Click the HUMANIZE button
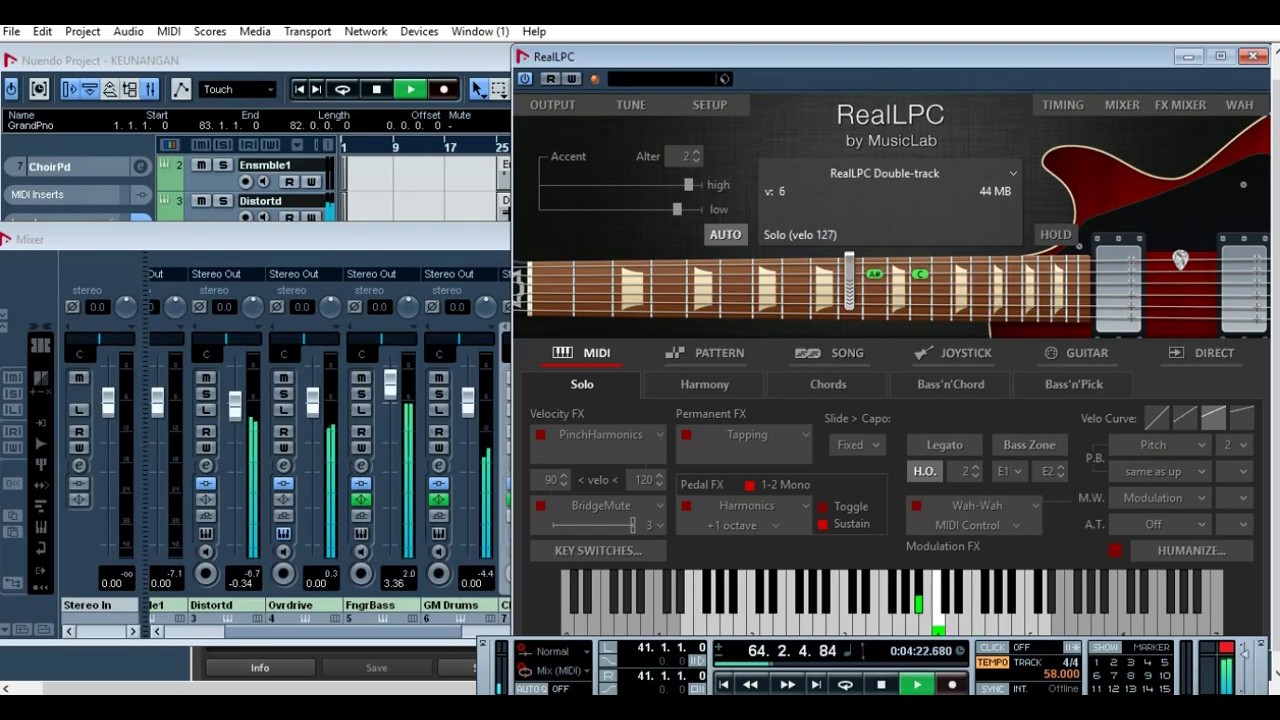 tap(1191, 551)
